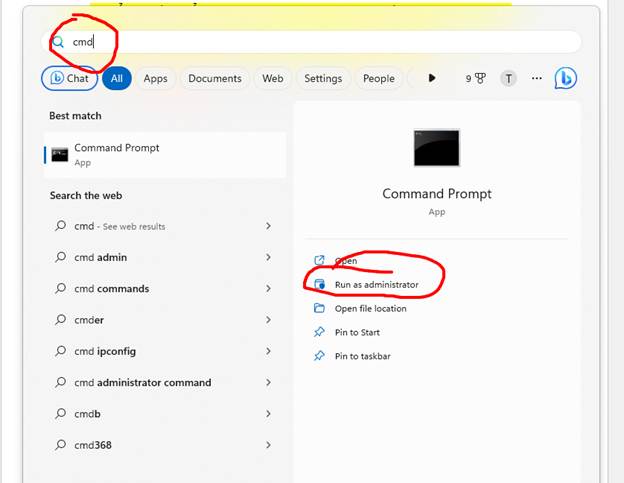Switch to the Apps filter tab
Image resolution: width=624 pixels, height=483 pixels.
coord(155,78)
